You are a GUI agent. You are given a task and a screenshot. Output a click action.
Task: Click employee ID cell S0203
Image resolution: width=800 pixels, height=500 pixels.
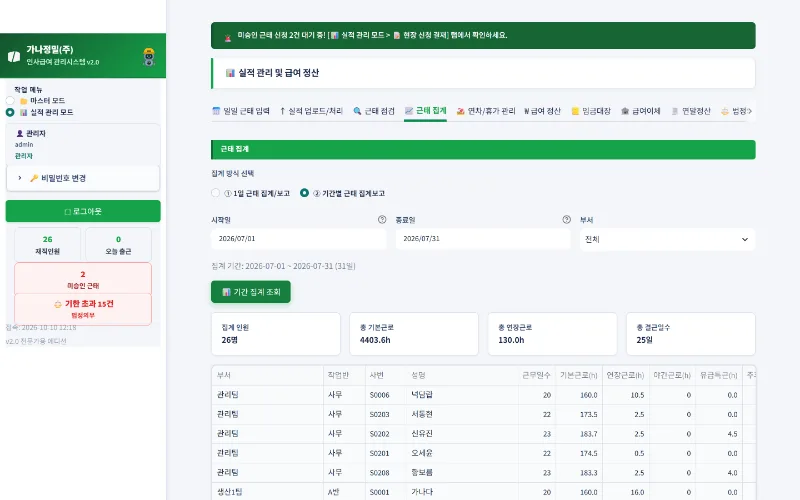[x=386, y=414]
